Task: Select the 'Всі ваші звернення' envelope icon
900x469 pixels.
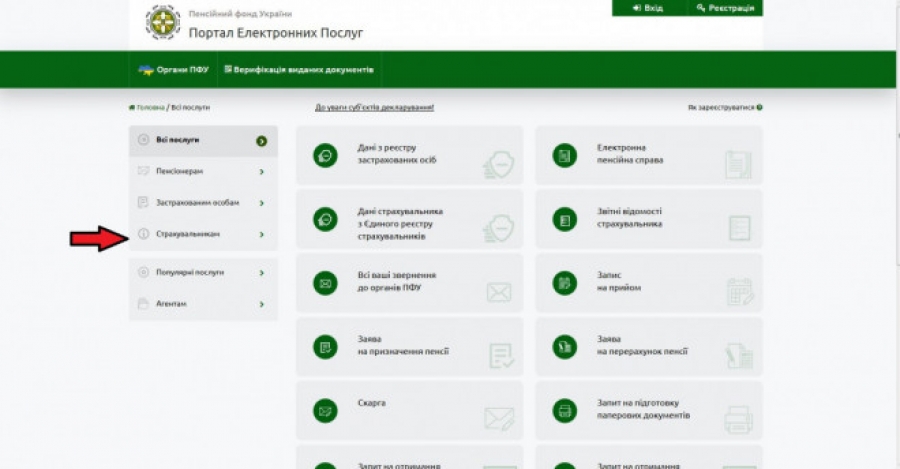Action: pyautogui.click(x=325, y=283)
